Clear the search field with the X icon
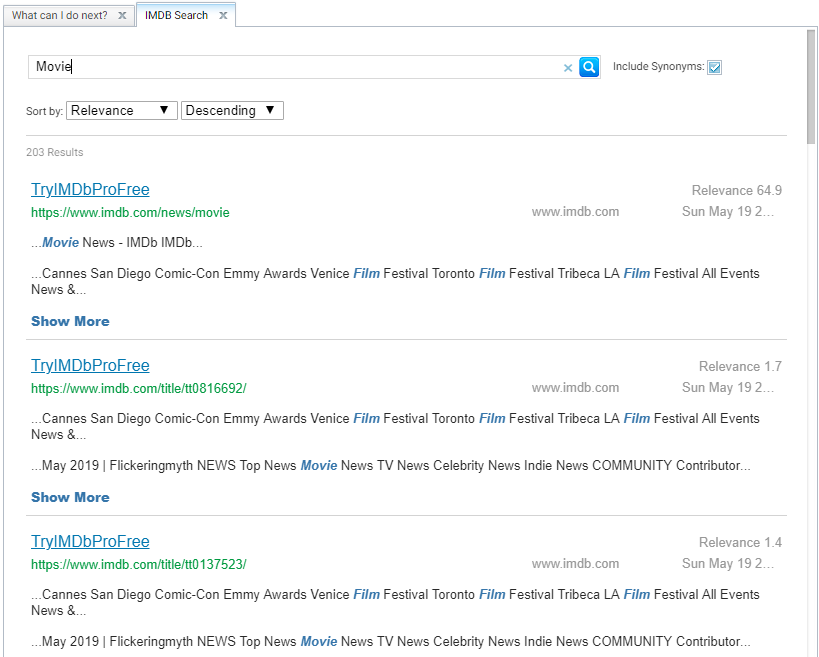The image size is (819, 657). (568, 68)
